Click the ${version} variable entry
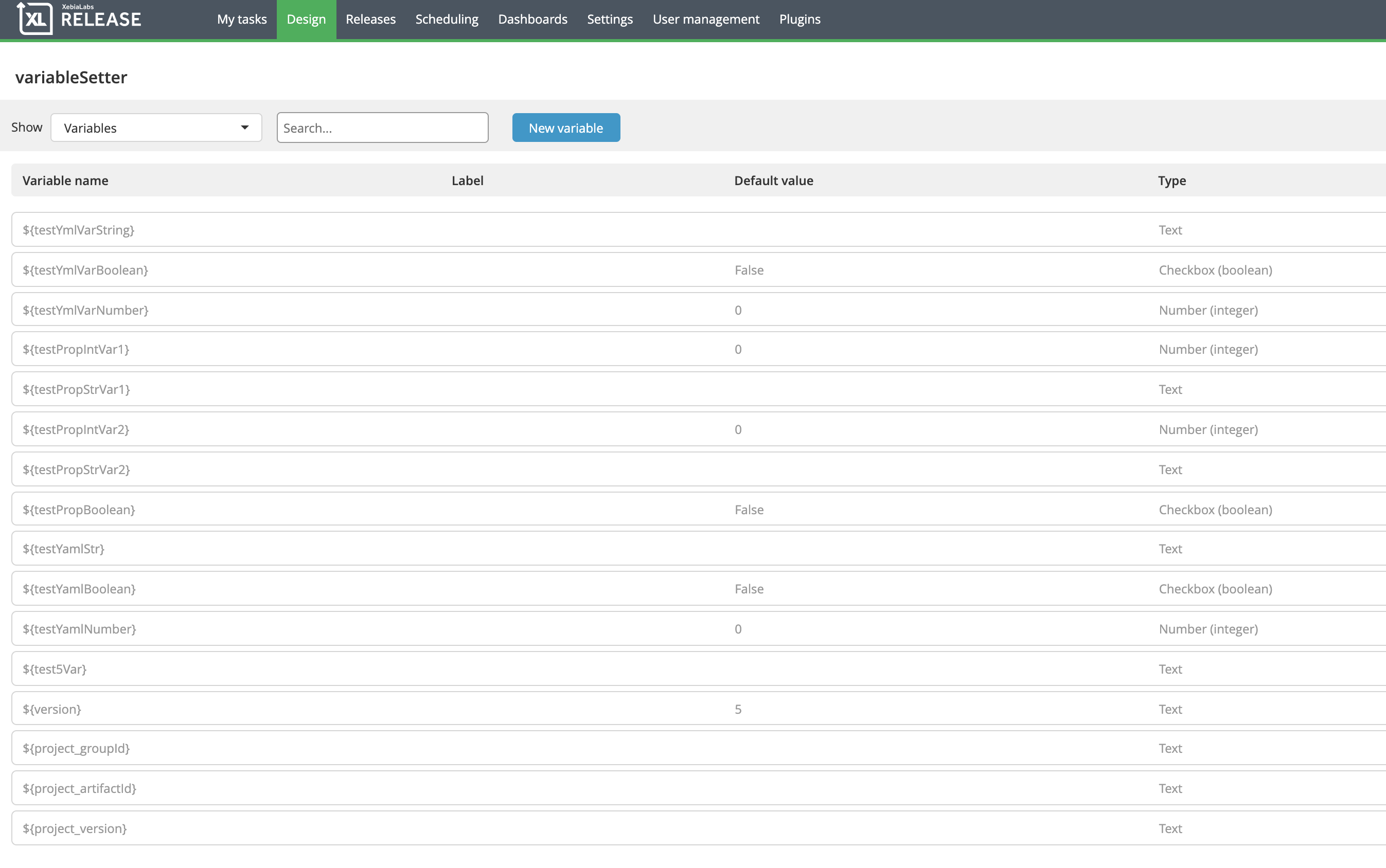 coord(51,709)
